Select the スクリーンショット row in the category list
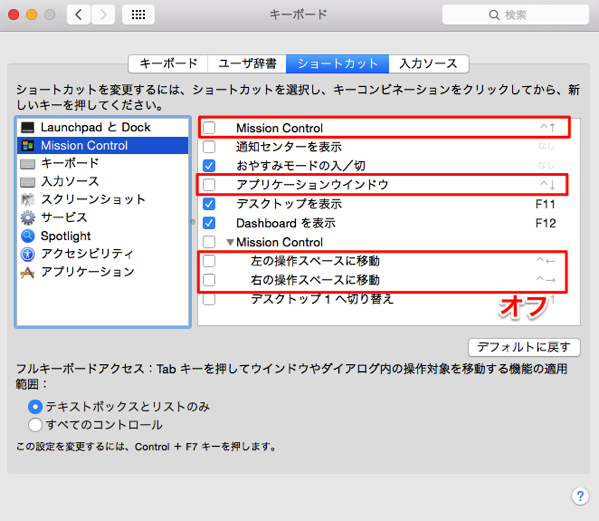The width and height of the screenshot is (599, 521). (x=103, y=200)
